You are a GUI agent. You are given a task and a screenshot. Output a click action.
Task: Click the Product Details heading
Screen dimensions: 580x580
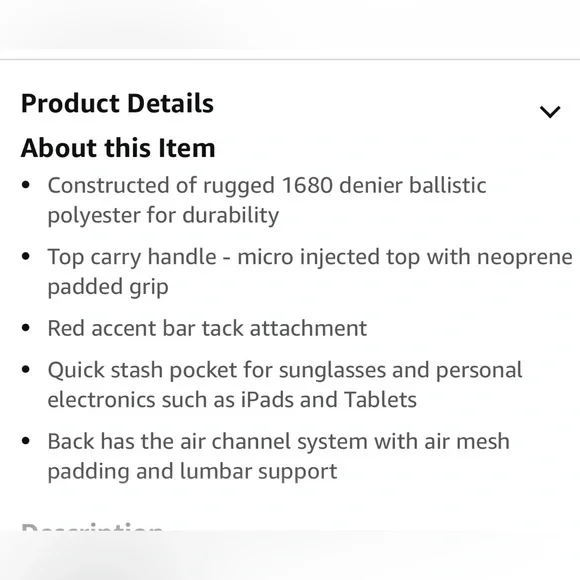117,103
